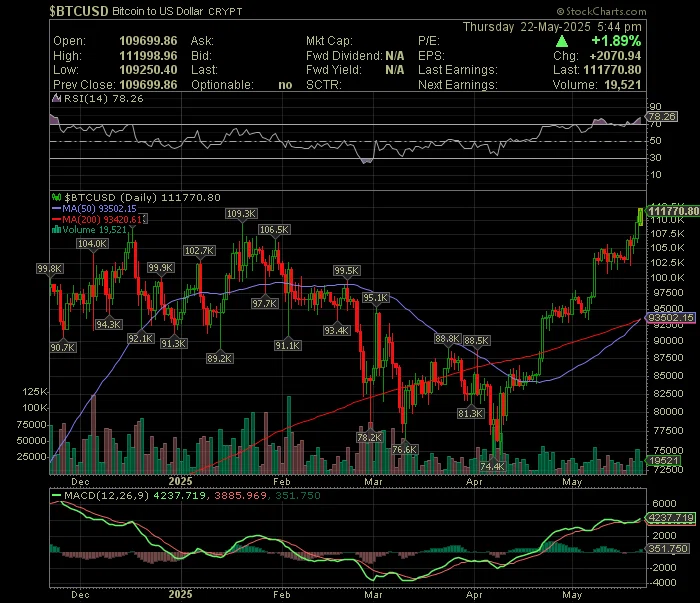
Task: Click the 78.2K price label
Action: [370, 438]
